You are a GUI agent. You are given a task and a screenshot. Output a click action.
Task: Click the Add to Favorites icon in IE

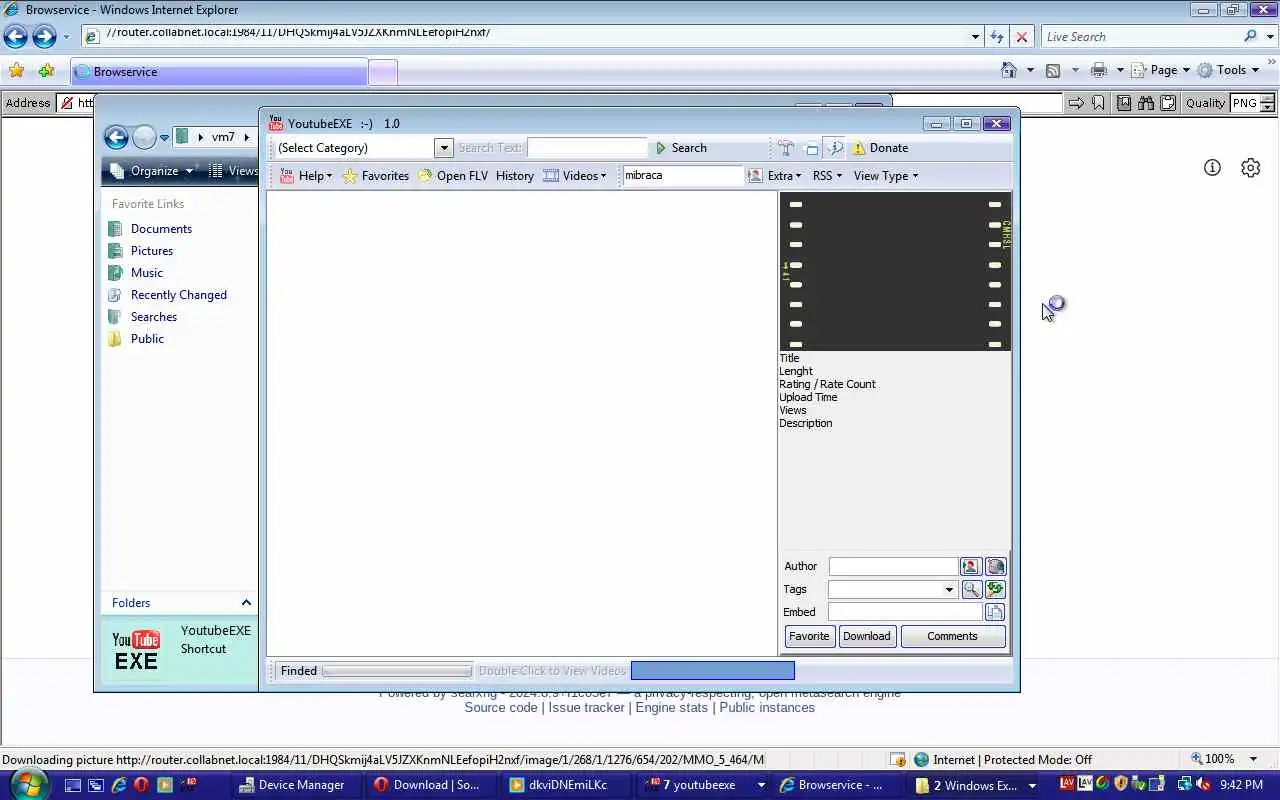click(46, 71)
